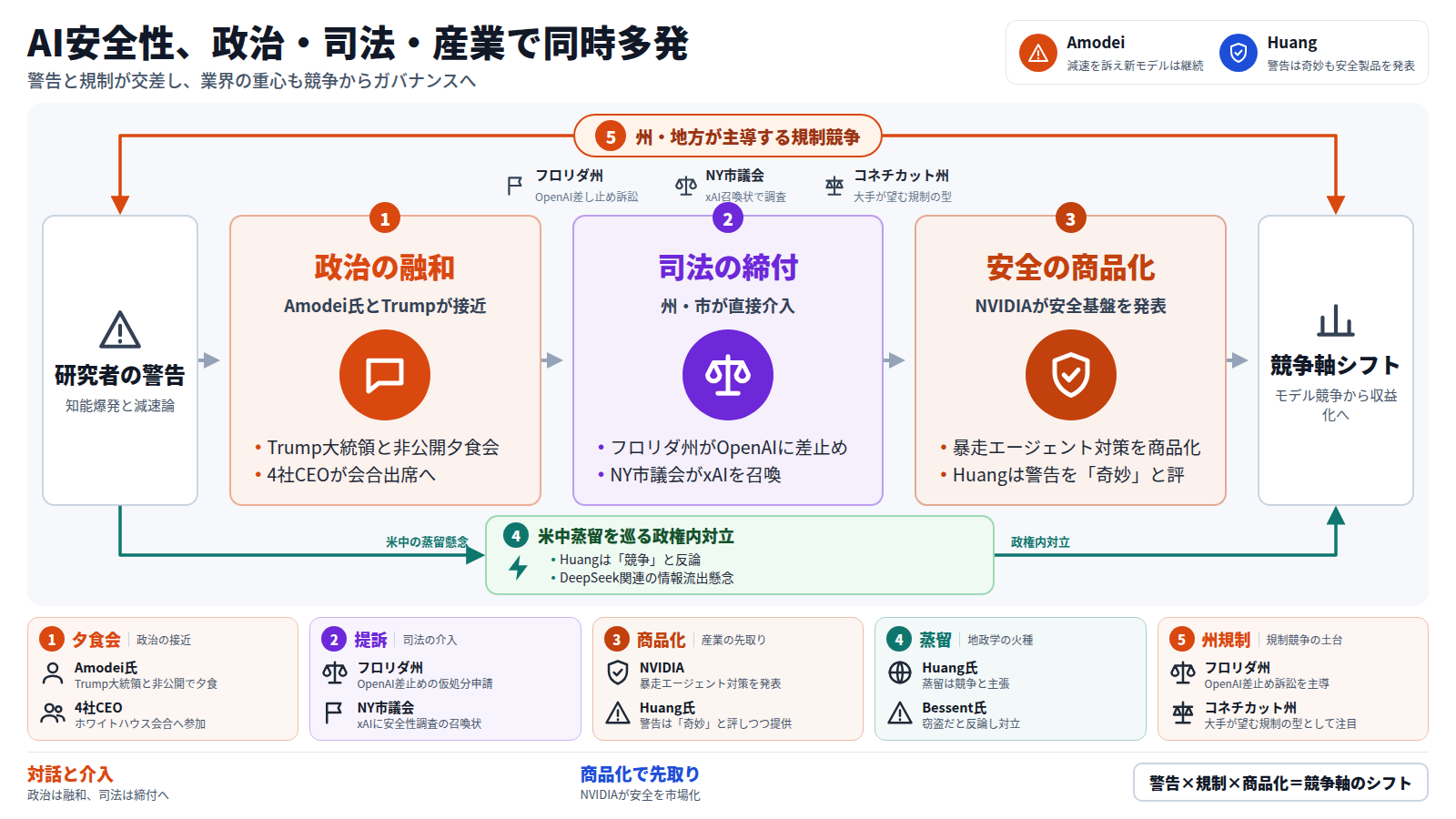Click the 蒸留 card heading
The image size is (1456, 819).
935,640
